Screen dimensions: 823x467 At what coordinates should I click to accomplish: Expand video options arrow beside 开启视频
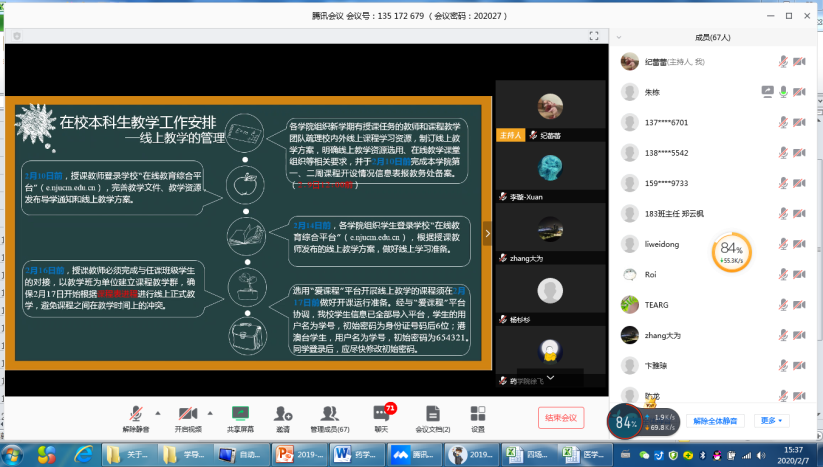[210, 411]
